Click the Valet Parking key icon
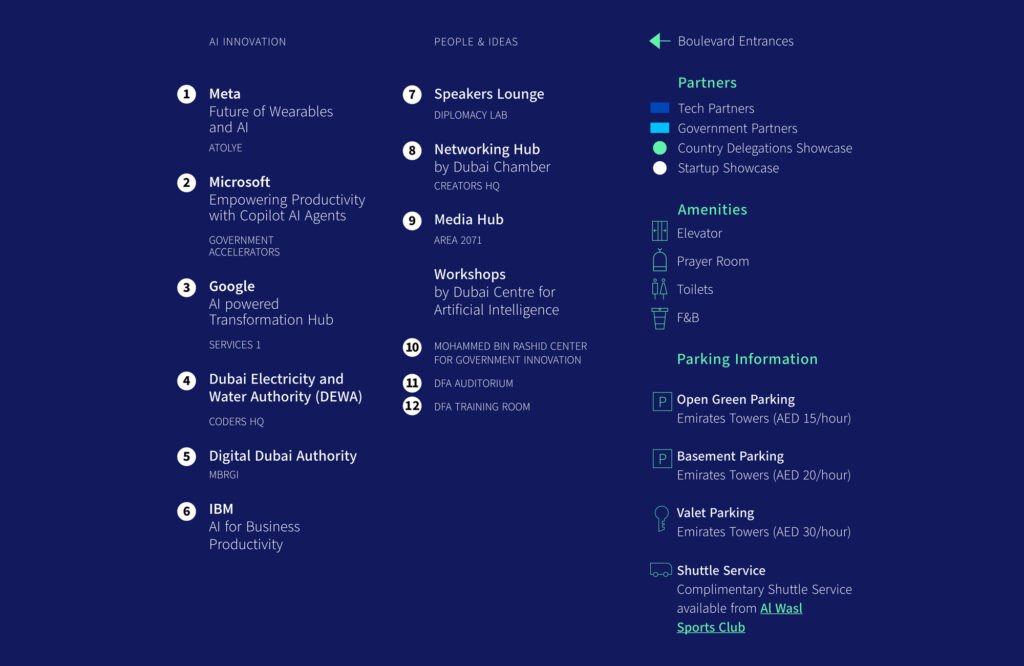Screen dimensions: 1024x666 click(x=662, y=518)
